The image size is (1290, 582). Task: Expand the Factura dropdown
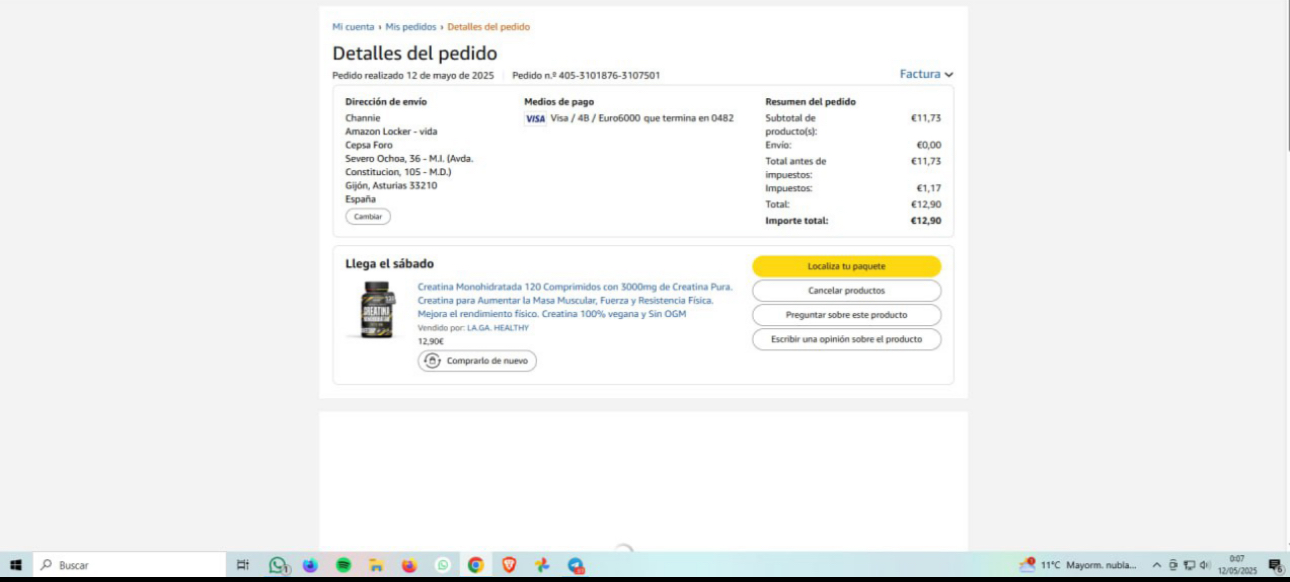click(927, 74)
